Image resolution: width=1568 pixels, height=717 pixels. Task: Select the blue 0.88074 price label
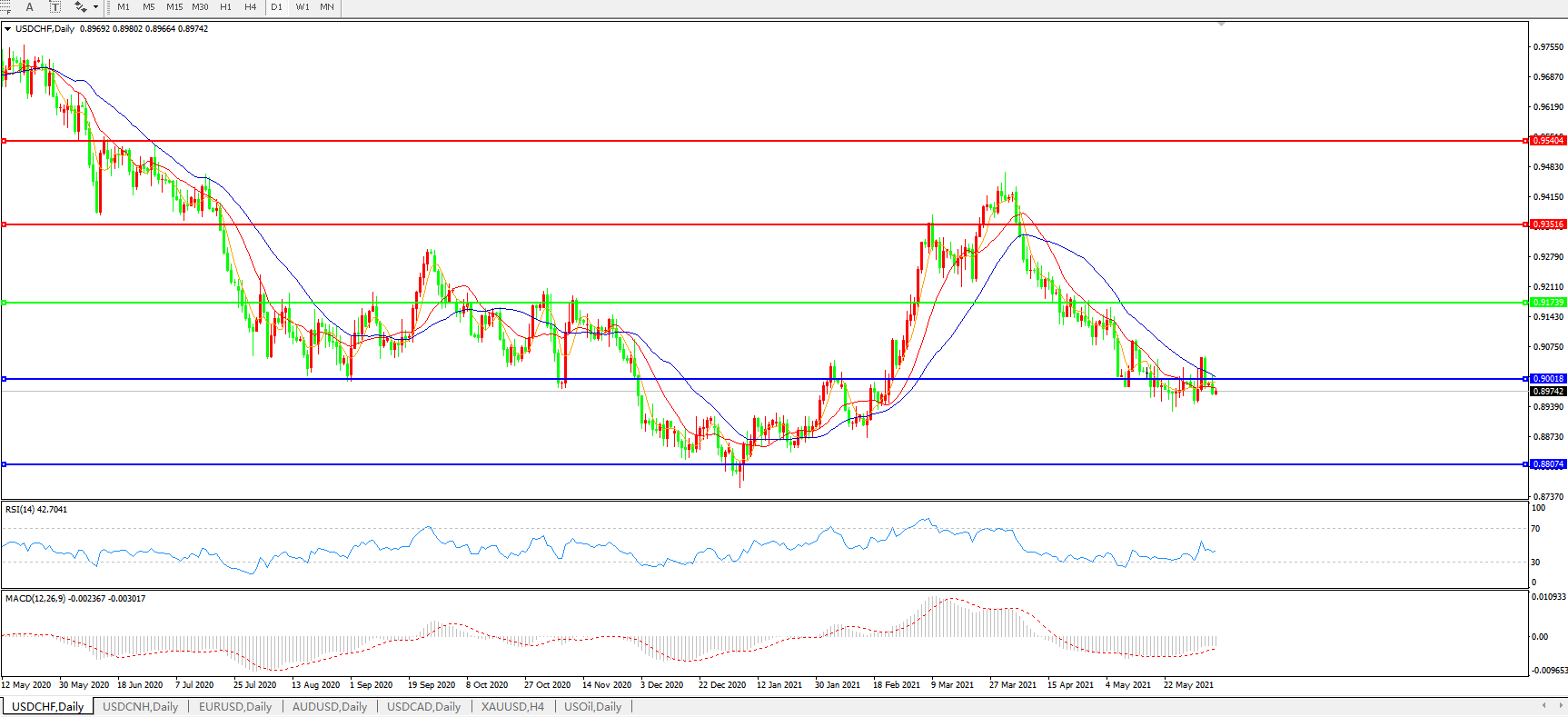1548,464
